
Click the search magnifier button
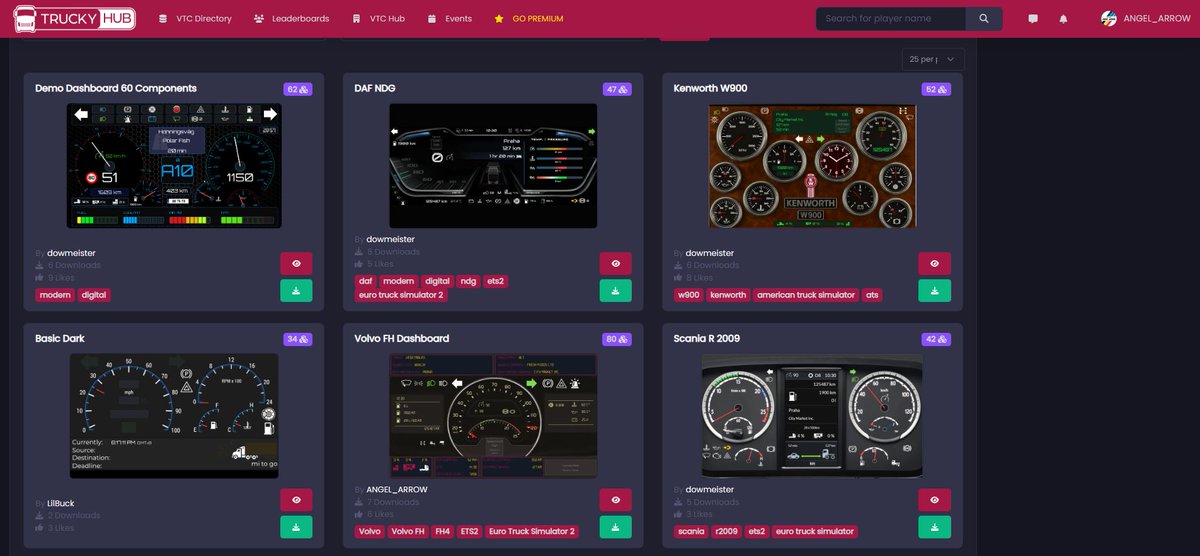click(984, 19)
